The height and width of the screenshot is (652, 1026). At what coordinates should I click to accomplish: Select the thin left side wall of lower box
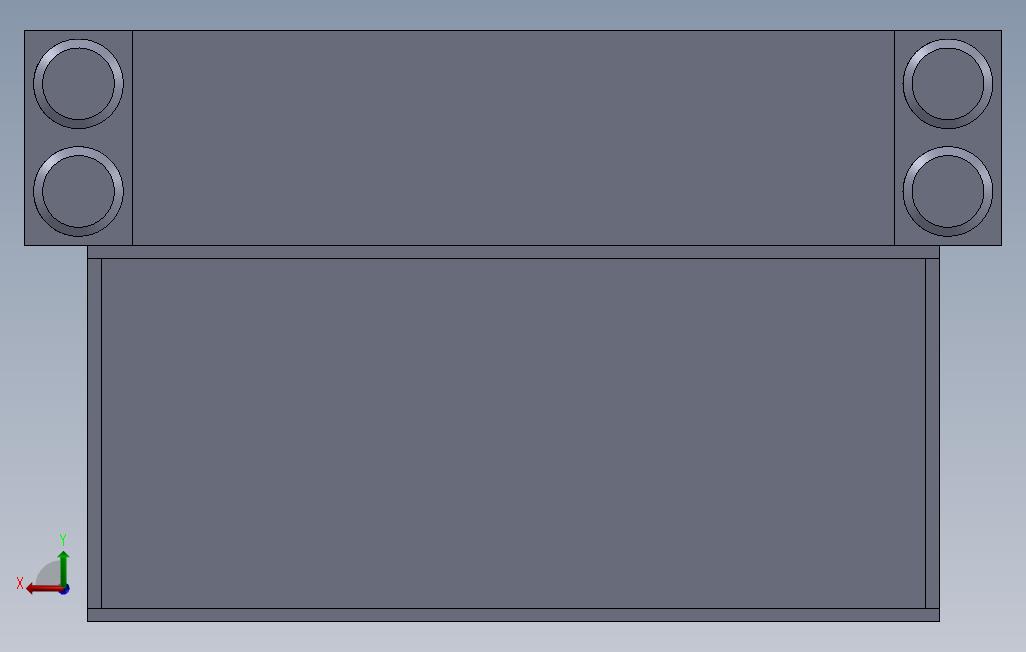(x=94, y=433)
